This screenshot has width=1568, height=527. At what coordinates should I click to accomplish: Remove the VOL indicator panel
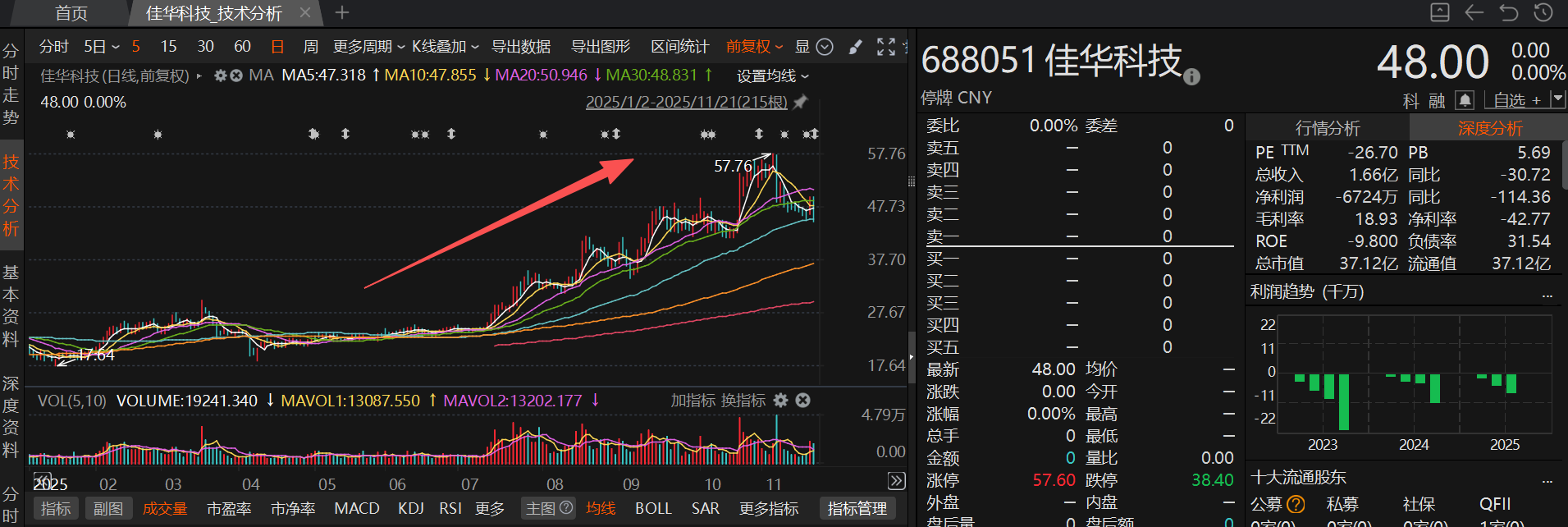point(803,400)
